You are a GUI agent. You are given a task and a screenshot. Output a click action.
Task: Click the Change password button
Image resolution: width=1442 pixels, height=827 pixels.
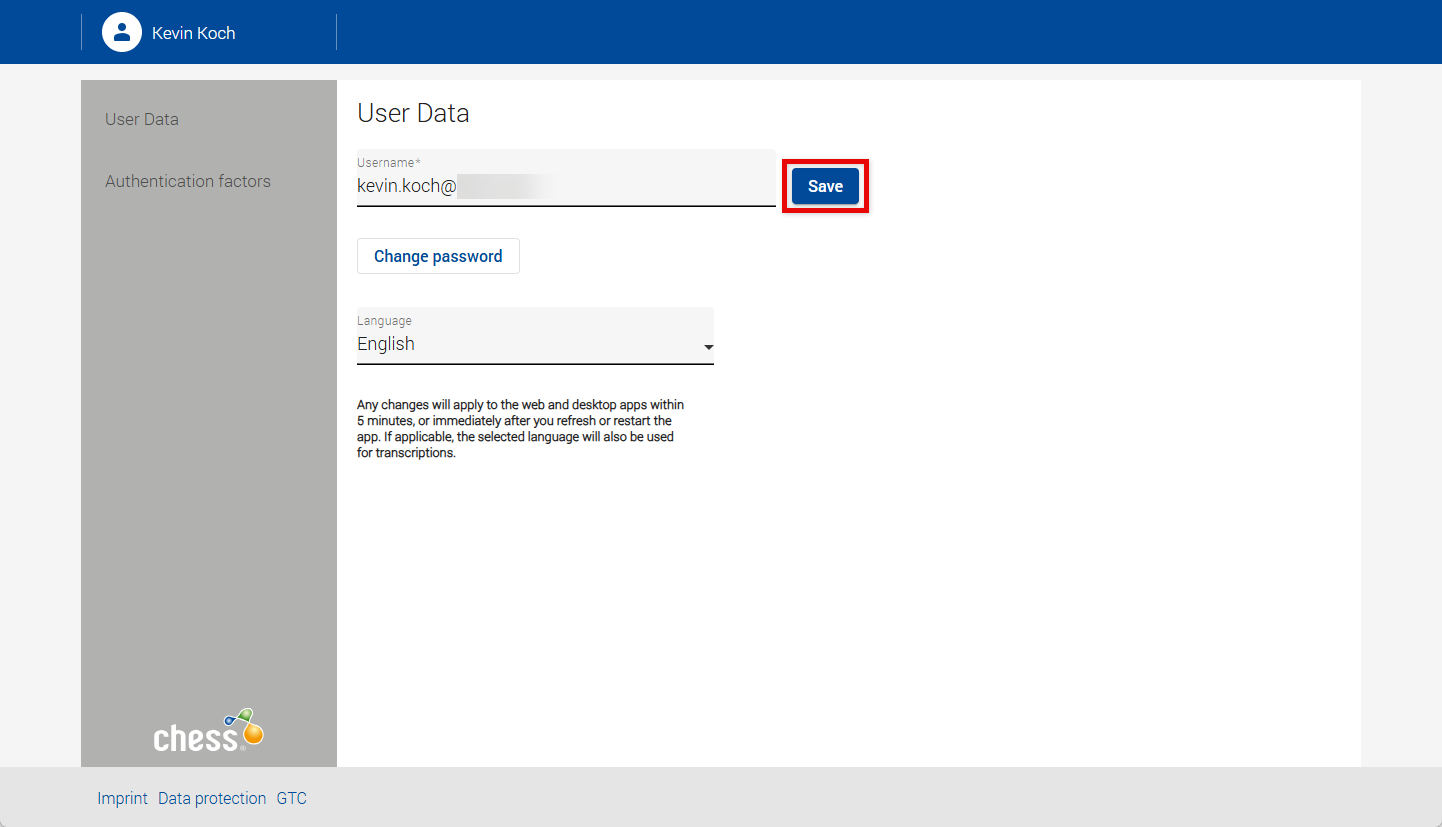pyautogui.click(x=438, y=256)
